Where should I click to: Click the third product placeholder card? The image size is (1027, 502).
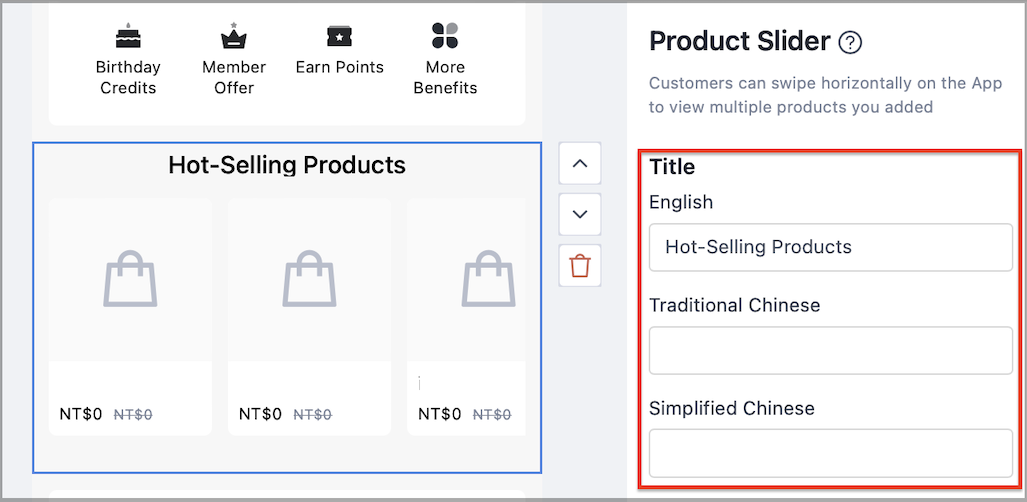tap(466, 317)
